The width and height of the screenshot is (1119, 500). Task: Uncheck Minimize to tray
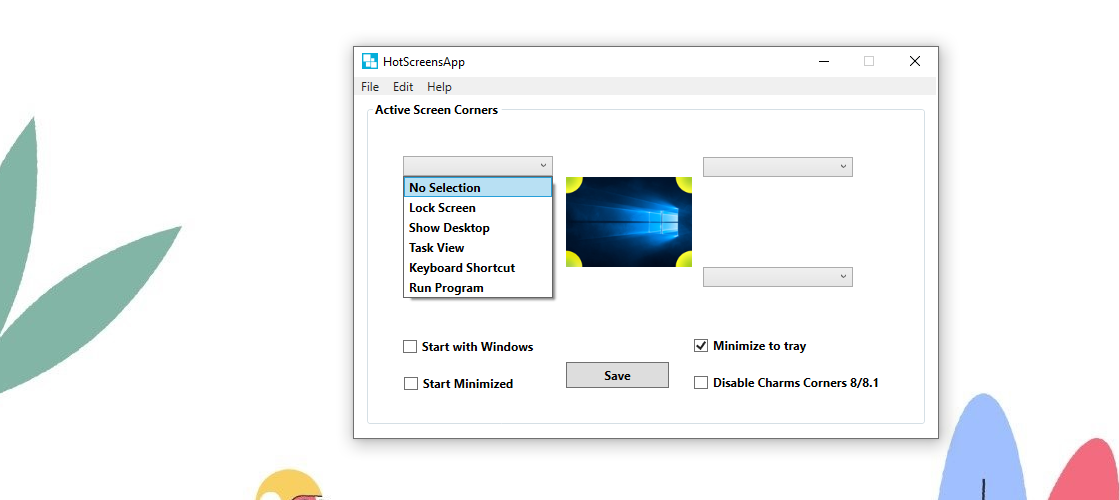(701, 346)
